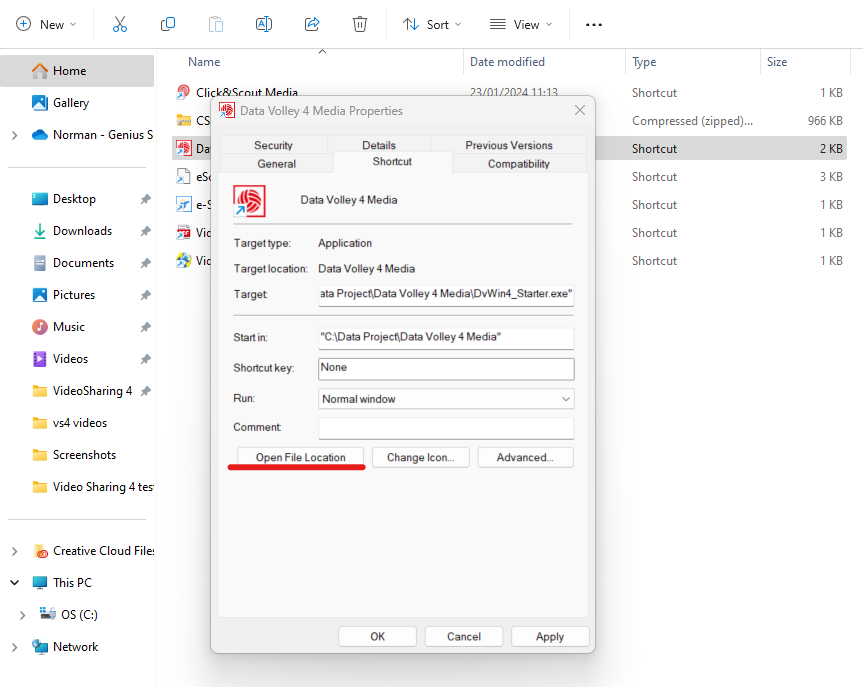This screenshot has height=687, width=863.
Task: Click the Change Icon... button
Action: point(420,457)
